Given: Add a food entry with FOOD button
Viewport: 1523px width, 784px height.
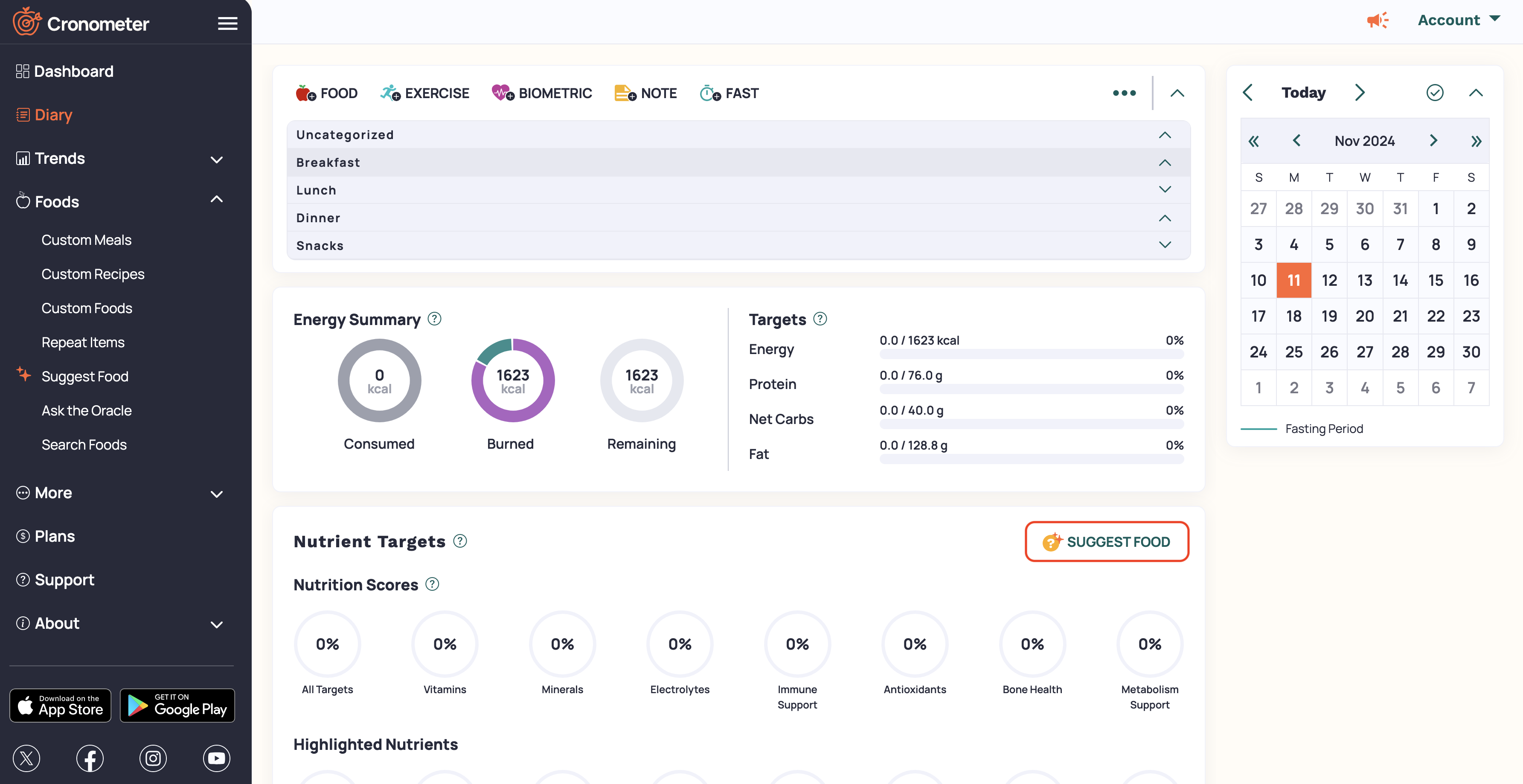Looking at the screenshot, I should tap(327, 93).
